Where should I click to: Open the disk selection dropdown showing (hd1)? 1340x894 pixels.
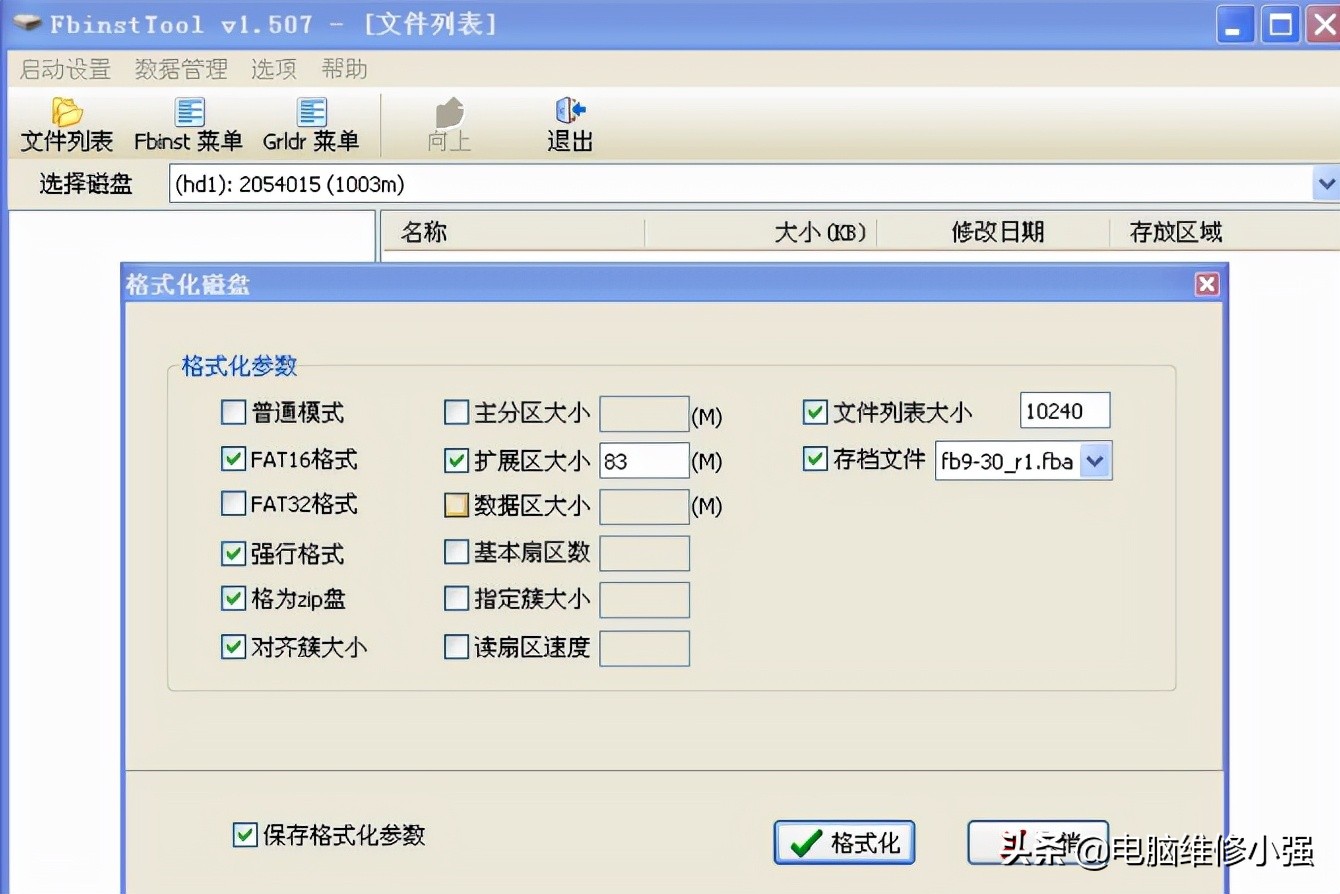(1327, 184)
